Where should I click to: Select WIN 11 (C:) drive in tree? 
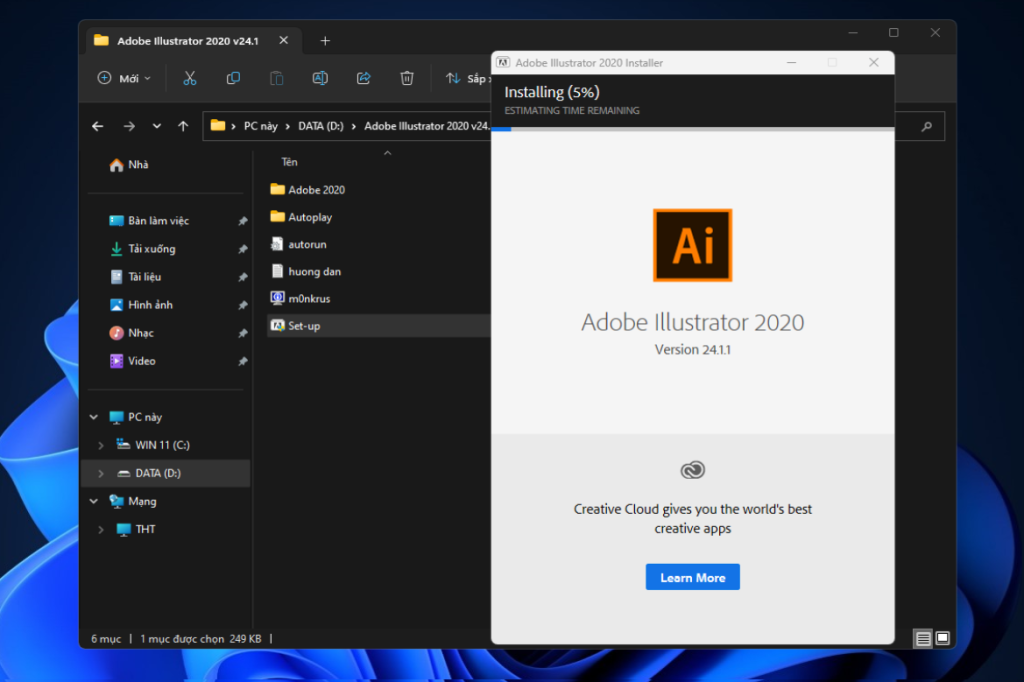click(x=162, y=446)
